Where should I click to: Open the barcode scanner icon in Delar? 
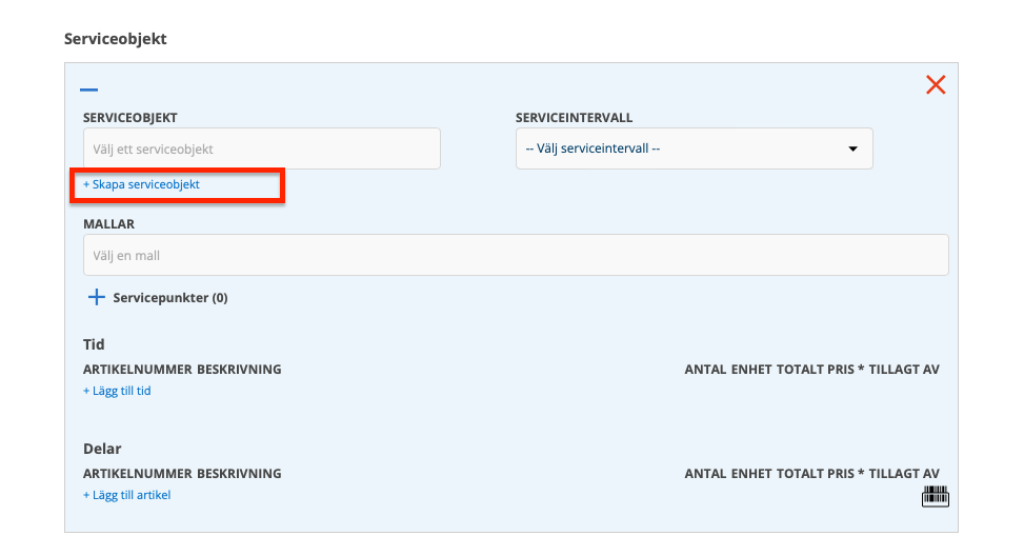[x=934, y=496]
